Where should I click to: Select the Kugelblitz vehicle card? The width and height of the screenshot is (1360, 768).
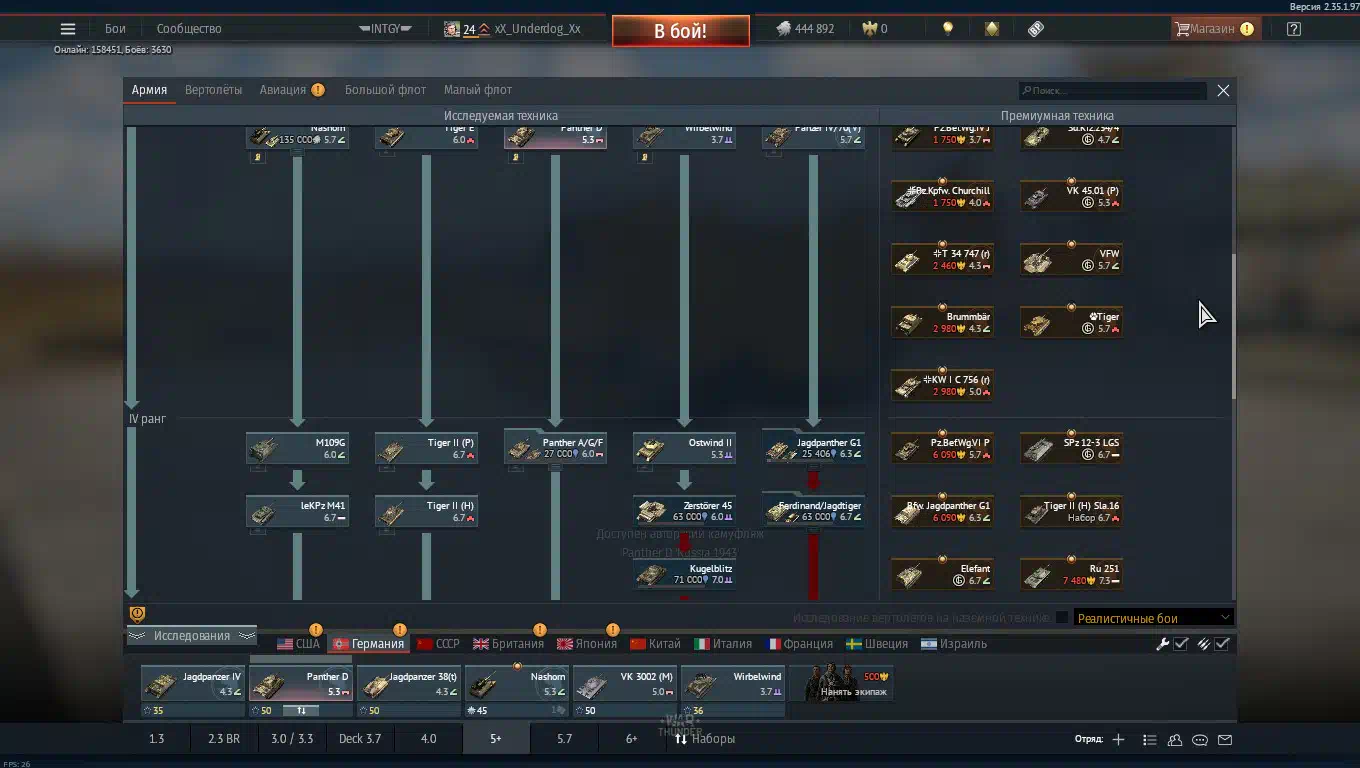(x=684, y=574)
